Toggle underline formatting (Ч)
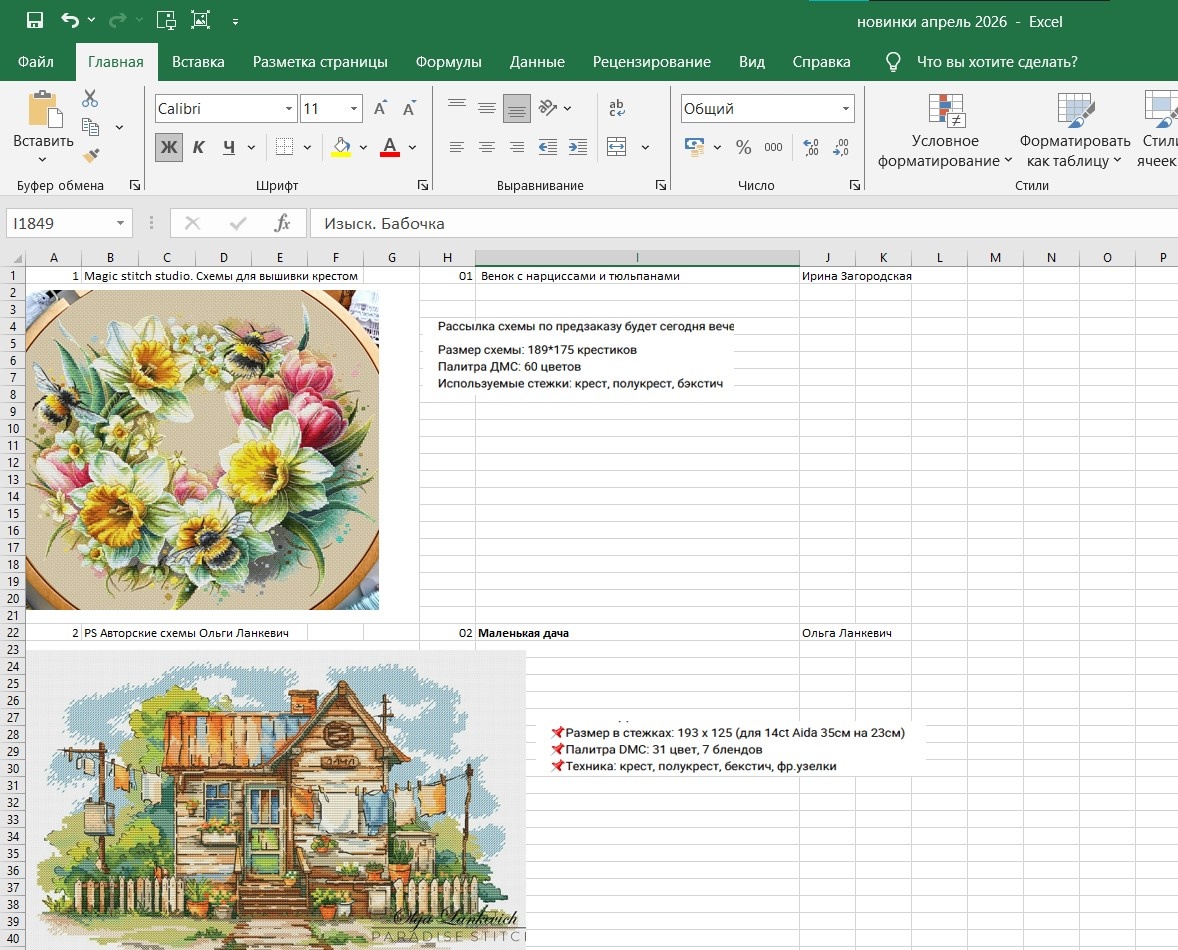 point(229,147)
